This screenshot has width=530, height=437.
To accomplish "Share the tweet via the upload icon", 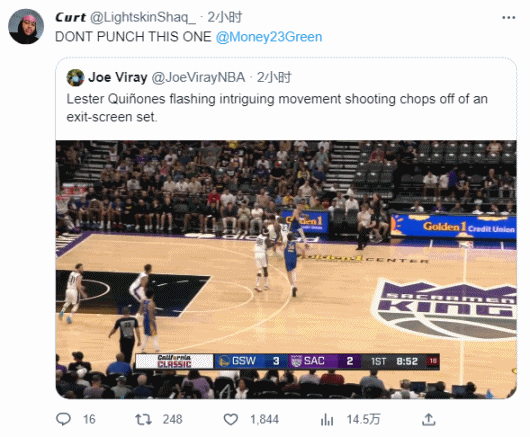I will point(429,419).
